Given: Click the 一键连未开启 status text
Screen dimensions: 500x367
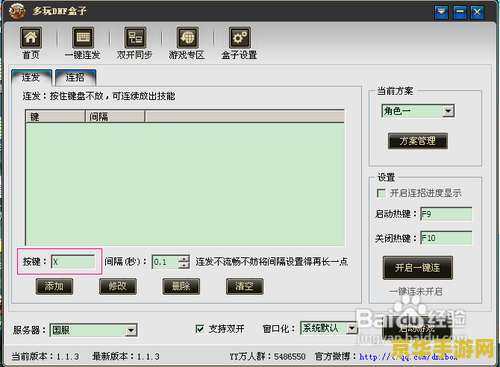Looking at the screenshot, I should (x=416, y=291).
